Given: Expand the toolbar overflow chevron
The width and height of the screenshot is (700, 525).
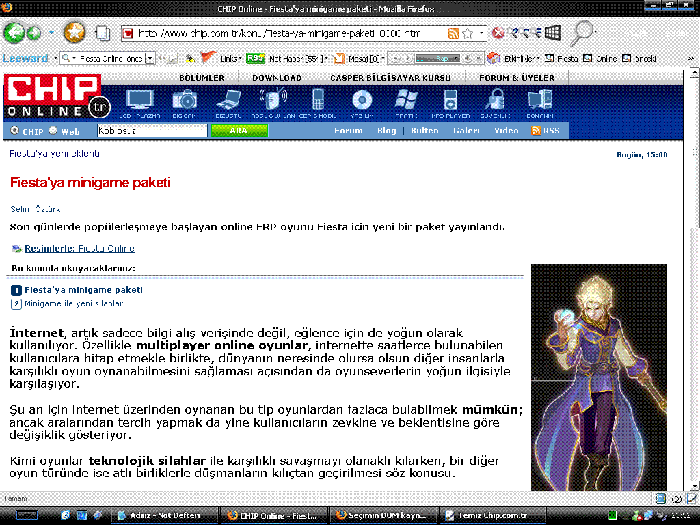Looking at the screenshot, I should (x=692, y=58).
